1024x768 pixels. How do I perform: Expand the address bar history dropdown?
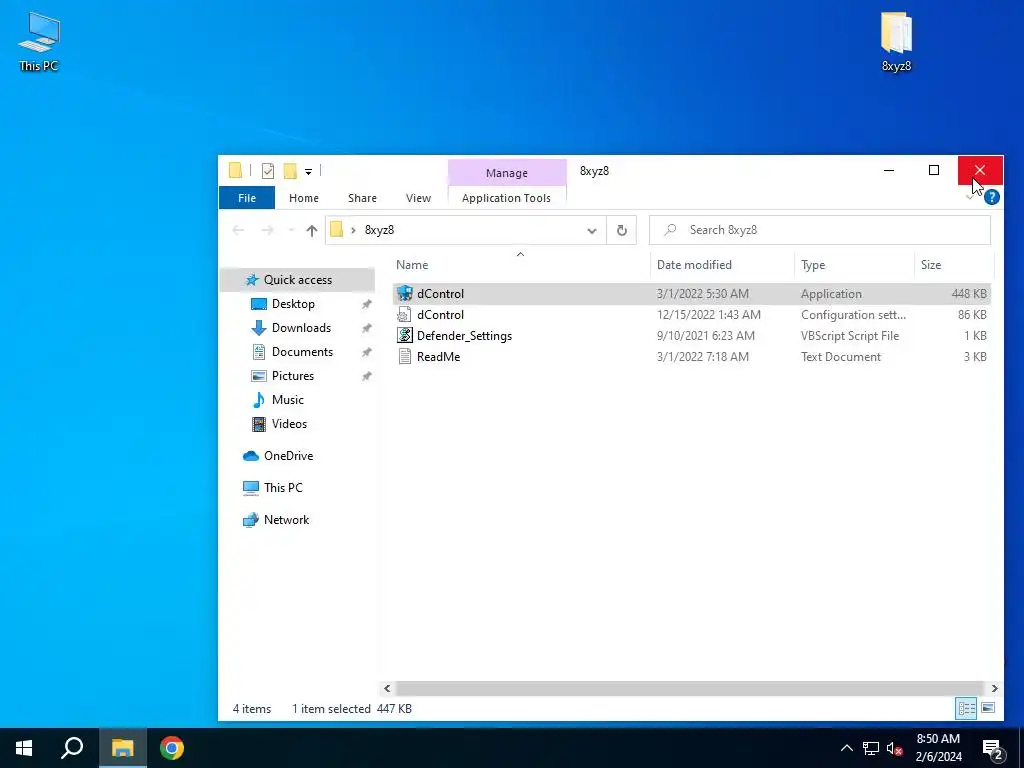(592, 230)
